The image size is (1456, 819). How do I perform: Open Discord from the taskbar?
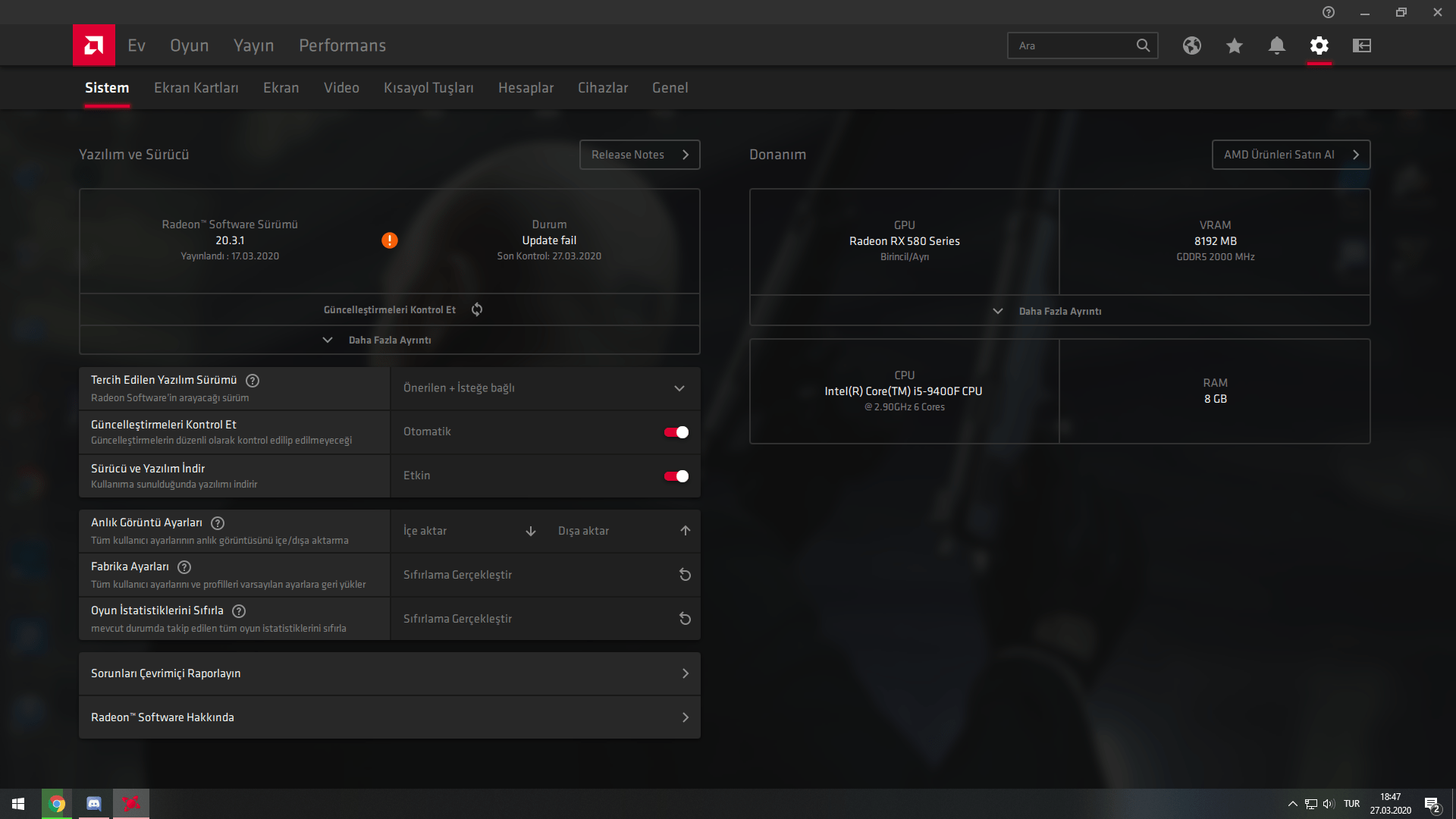tap(94, 804)
